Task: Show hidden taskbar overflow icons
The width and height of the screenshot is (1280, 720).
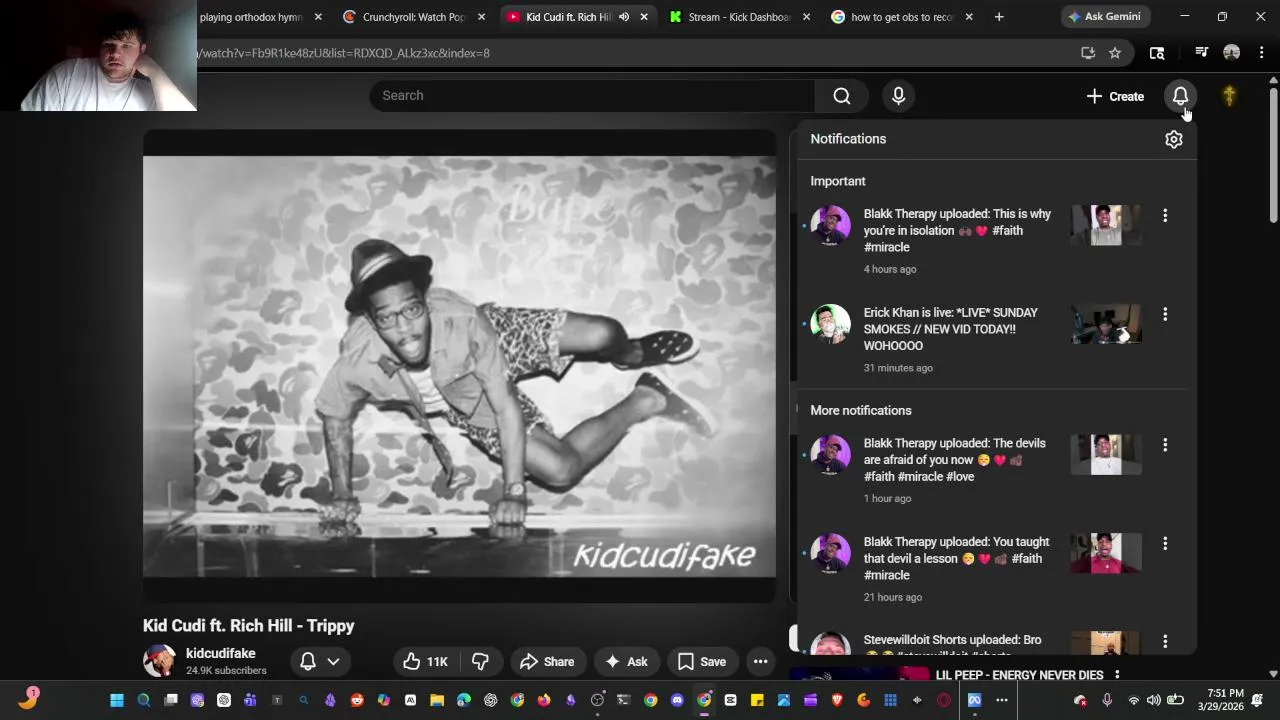Action: 1002,700
